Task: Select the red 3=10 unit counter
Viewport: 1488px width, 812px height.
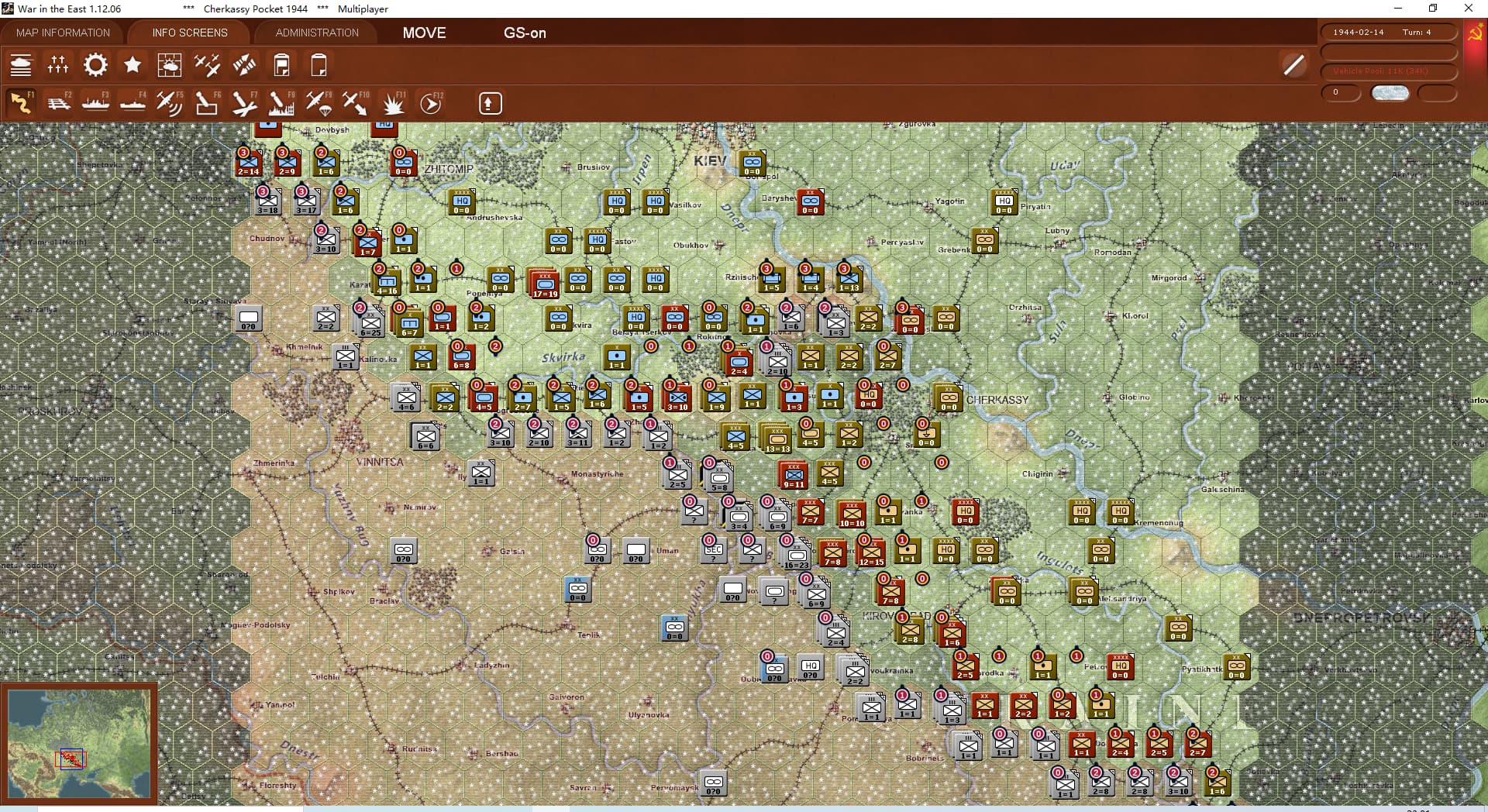Action: tap(677, 397)
